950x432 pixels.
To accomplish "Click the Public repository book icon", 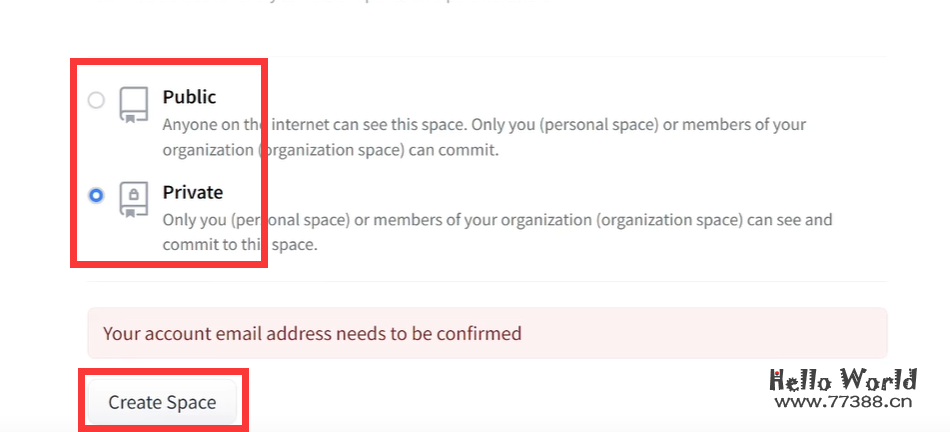I will pos(132,104).
